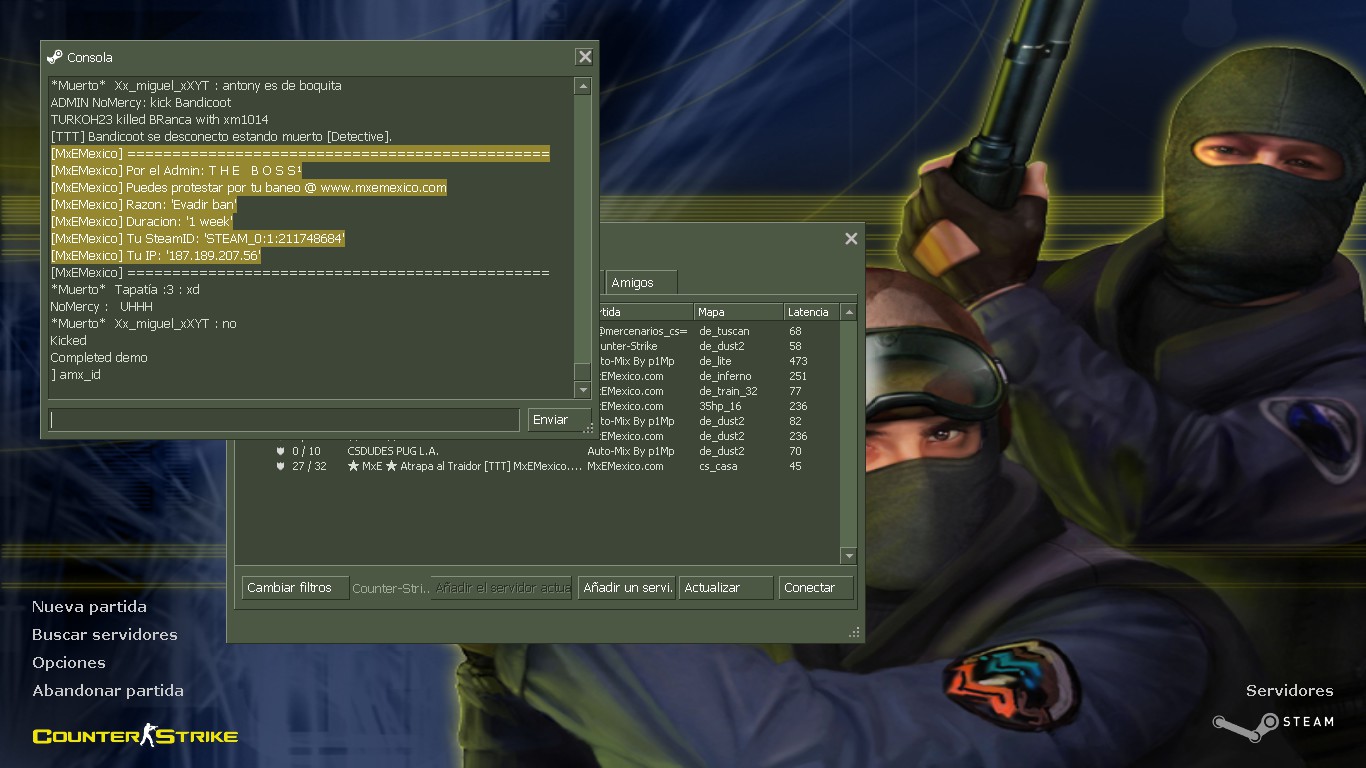Close the Consola window

point(585,57)
